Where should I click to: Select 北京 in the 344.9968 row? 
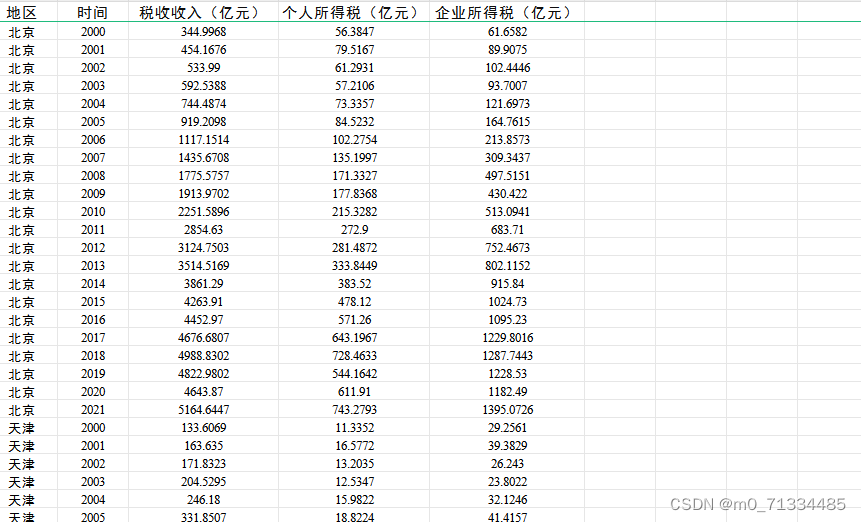click(21, 32)
